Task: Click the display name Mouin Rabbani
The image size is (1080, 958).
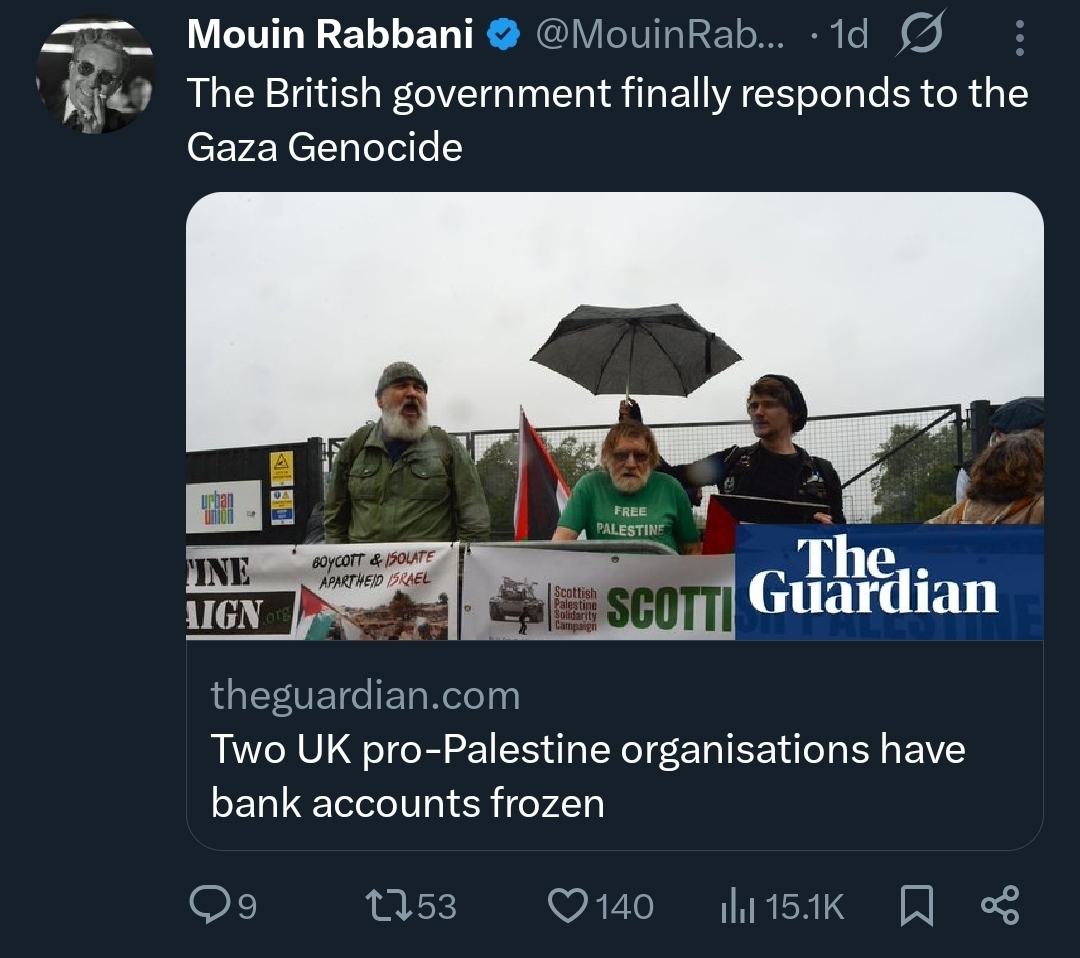Action: coord(330,36)
